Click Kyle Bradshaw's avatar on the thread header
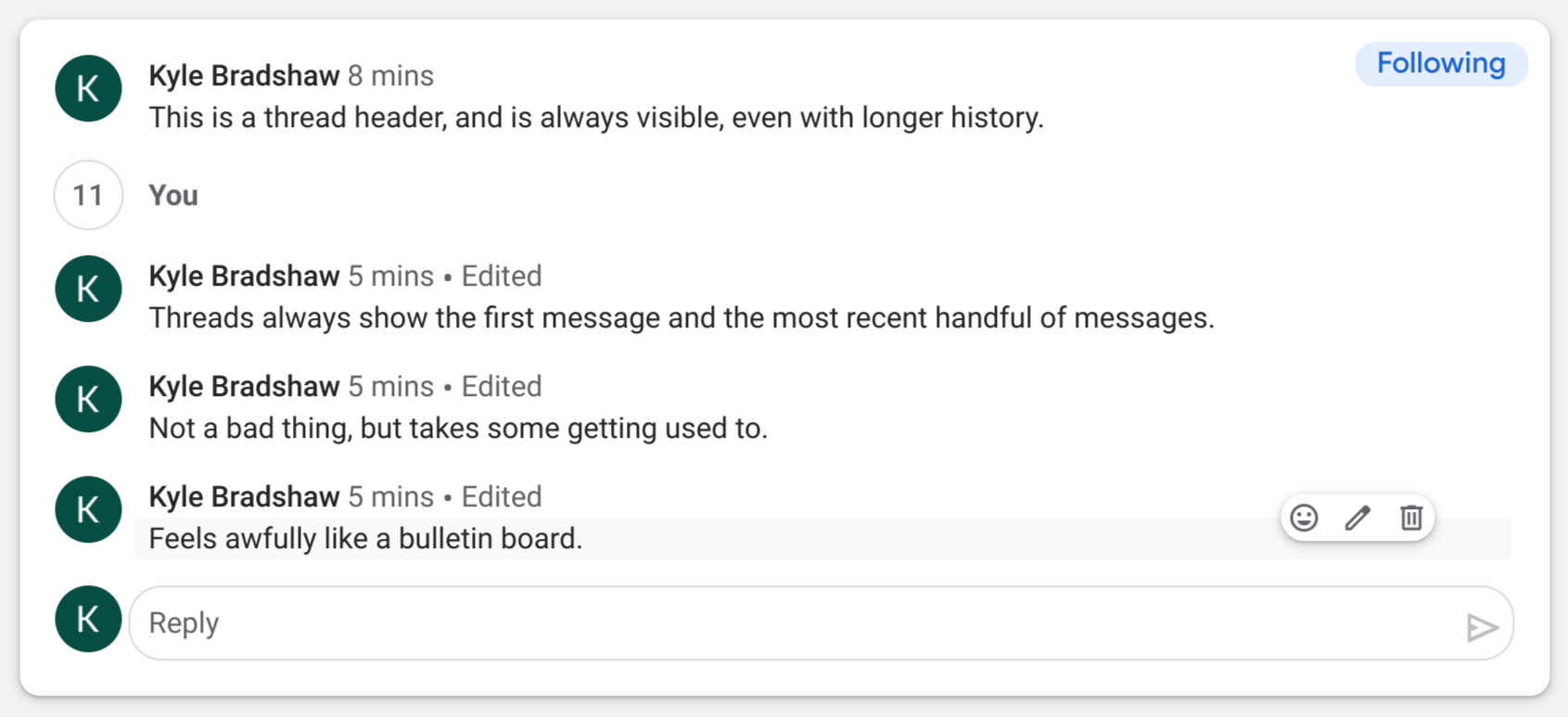 (x=87, y=88)
